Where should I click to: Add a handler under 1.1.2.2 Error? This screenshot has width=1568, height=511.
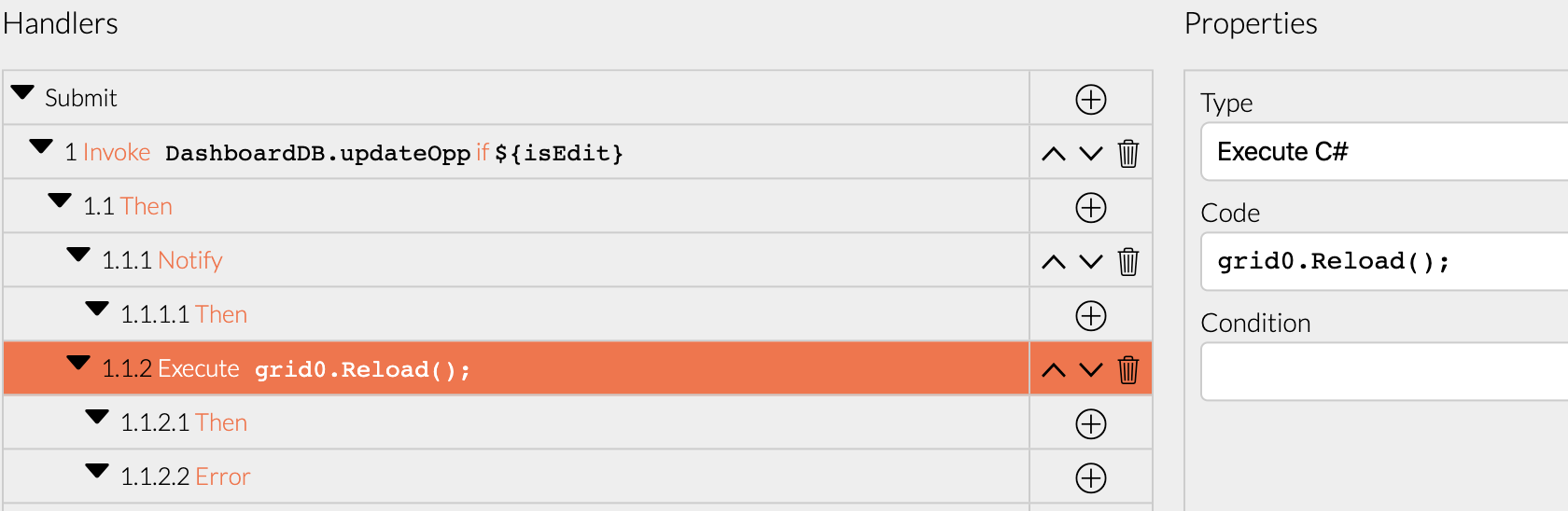(1090, 477)
